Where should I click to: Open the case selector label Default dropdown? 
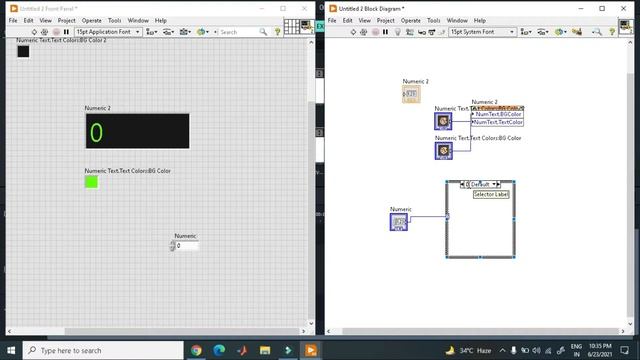[x=493, y=184]
